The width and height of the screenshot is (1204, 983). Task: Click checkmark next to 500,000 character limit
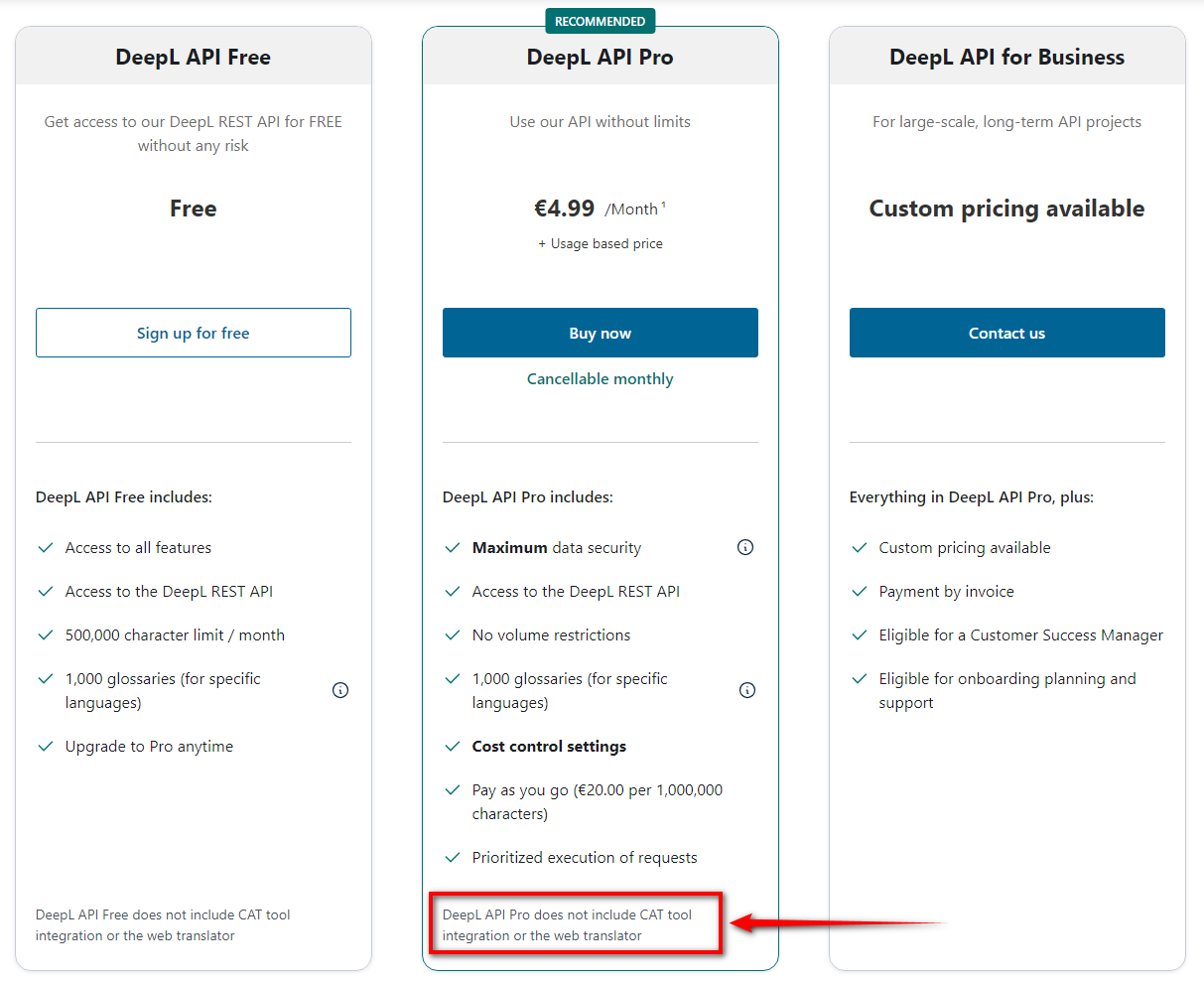[45, 635]
